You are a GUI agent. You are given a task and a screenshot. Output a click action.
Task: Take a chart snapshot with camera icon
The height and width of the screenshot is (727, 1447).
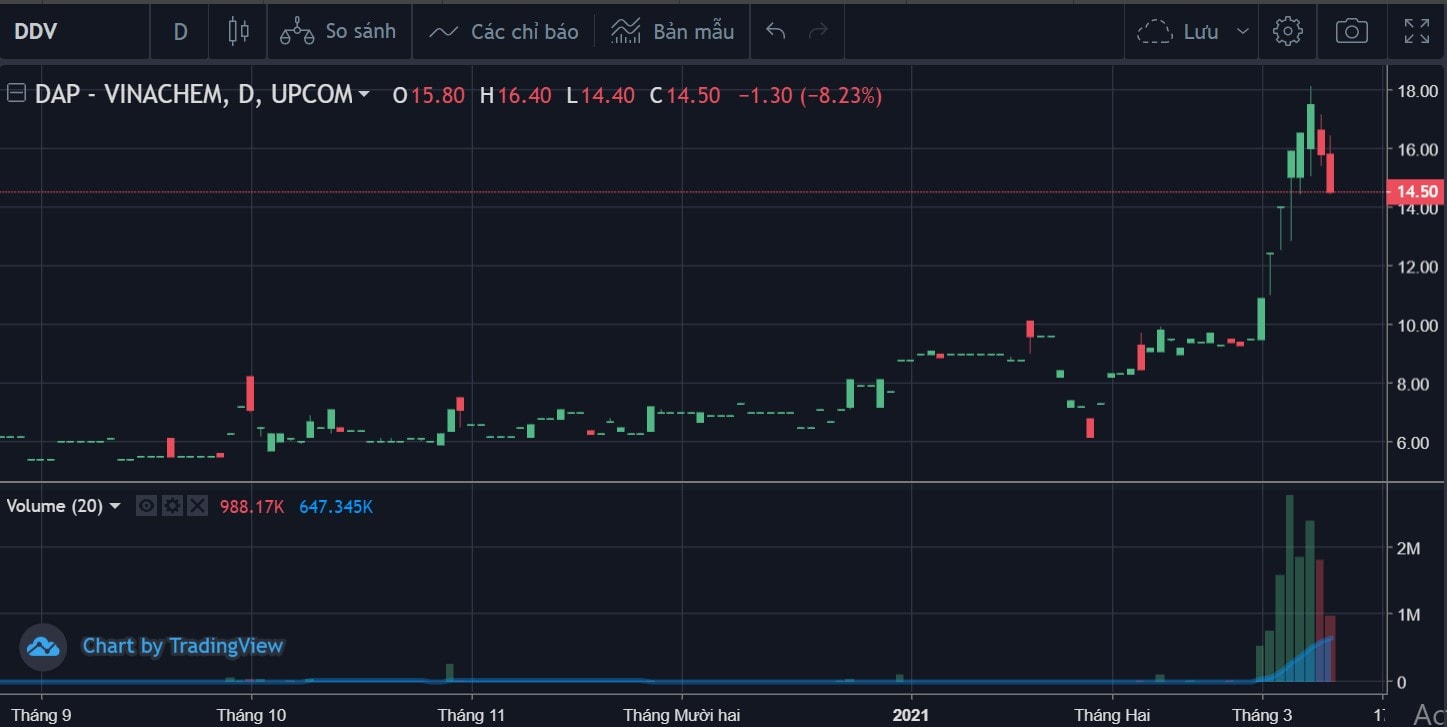tap(1352, 31)
